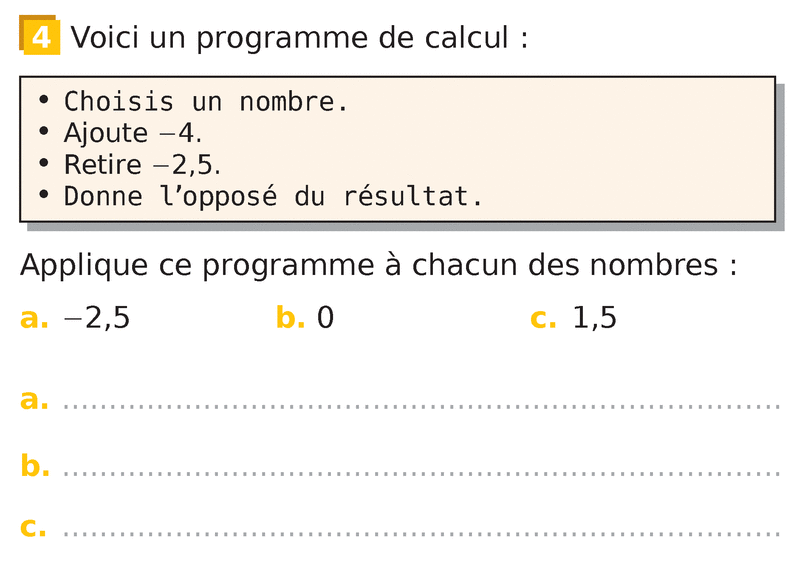Click the "c." label of the answer lines

(33, 527)
